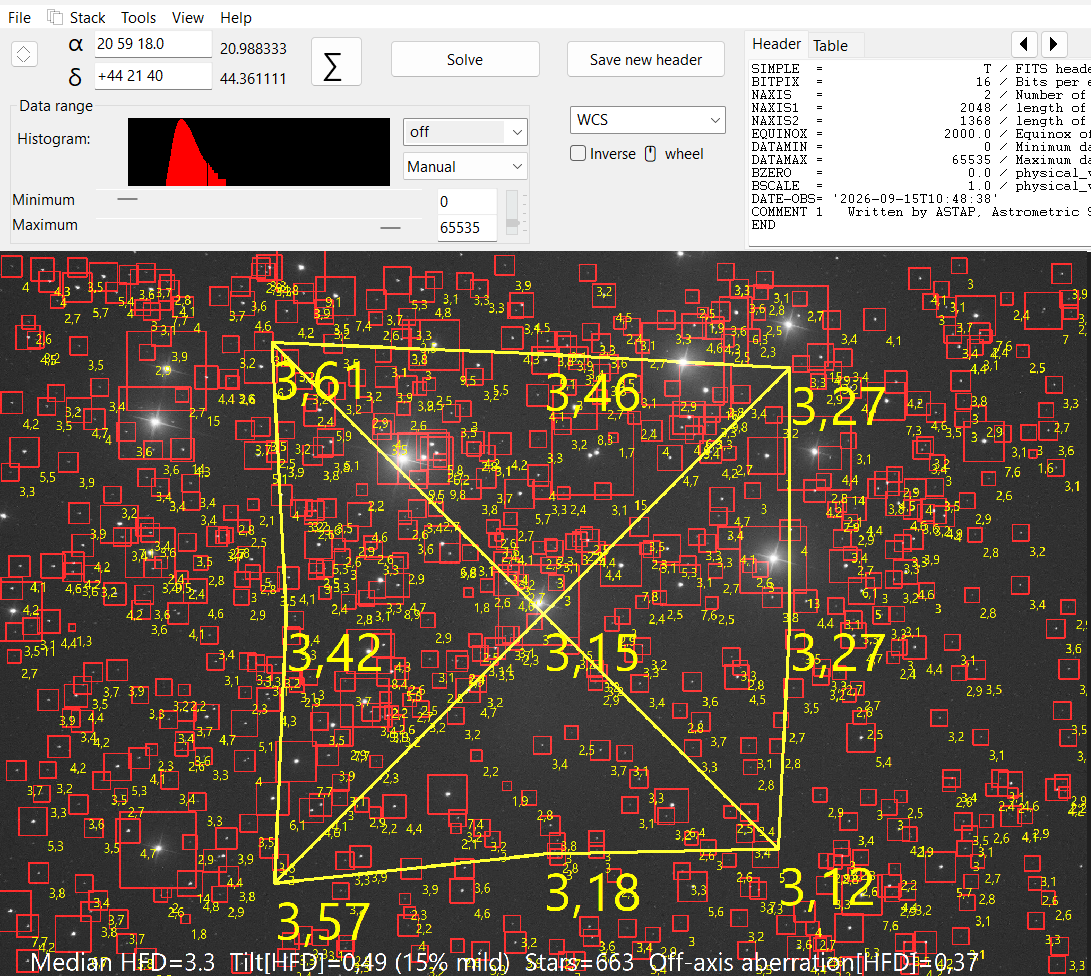
Task: Open the WCS dropdown
Action: pyautogui.click(x=647, y=120)
